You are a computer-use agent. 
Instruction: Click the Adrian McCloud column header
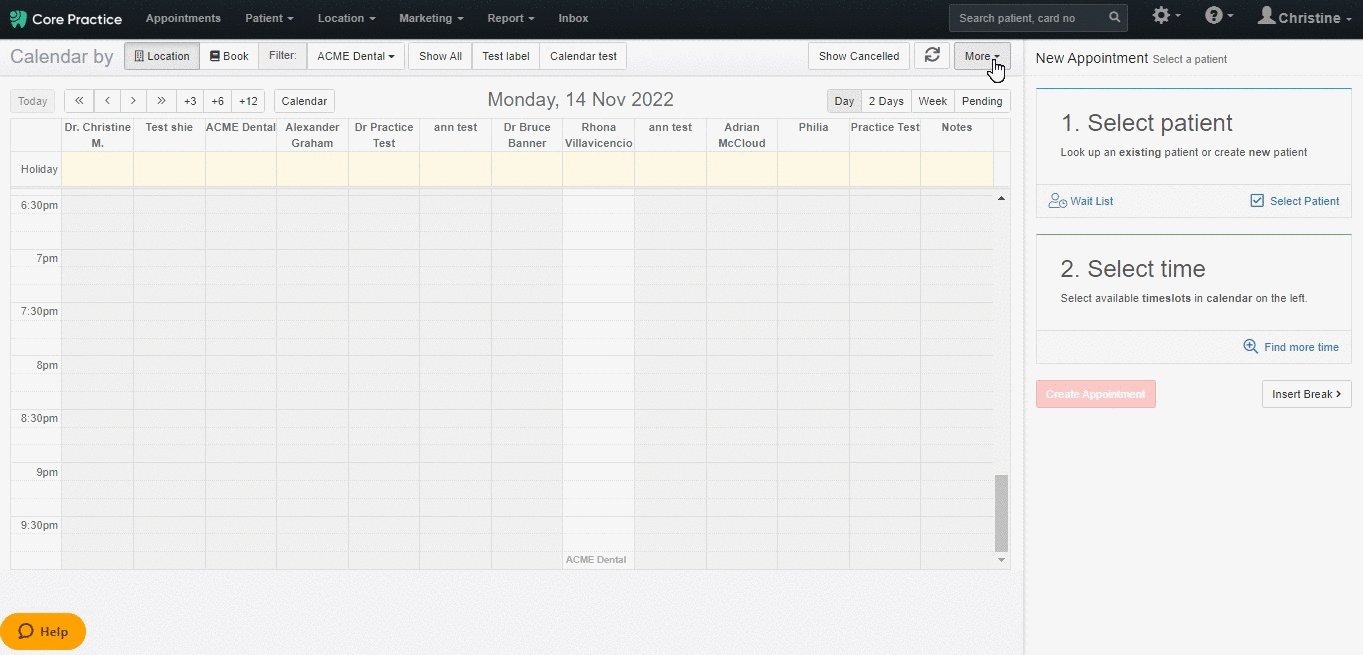pyautogui.click(x=742, y=135)
